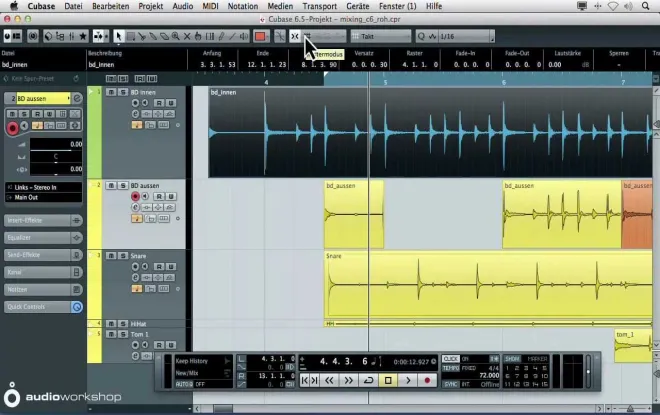Click the Activate Project button in toolbar
660x415 pixels.
click(7, 37)
